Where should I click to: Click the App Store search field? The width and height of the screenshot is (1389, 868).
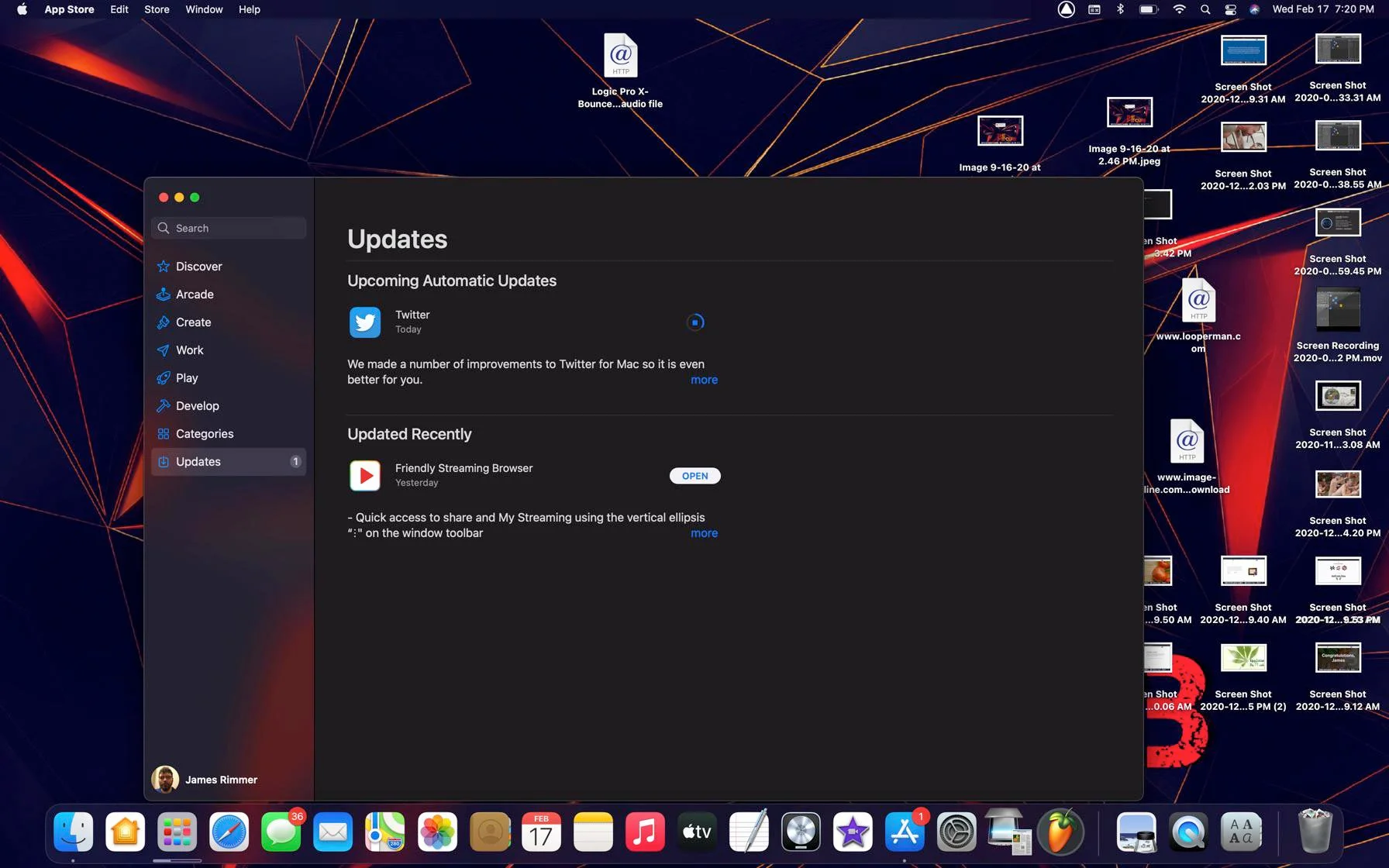(229, 228)
